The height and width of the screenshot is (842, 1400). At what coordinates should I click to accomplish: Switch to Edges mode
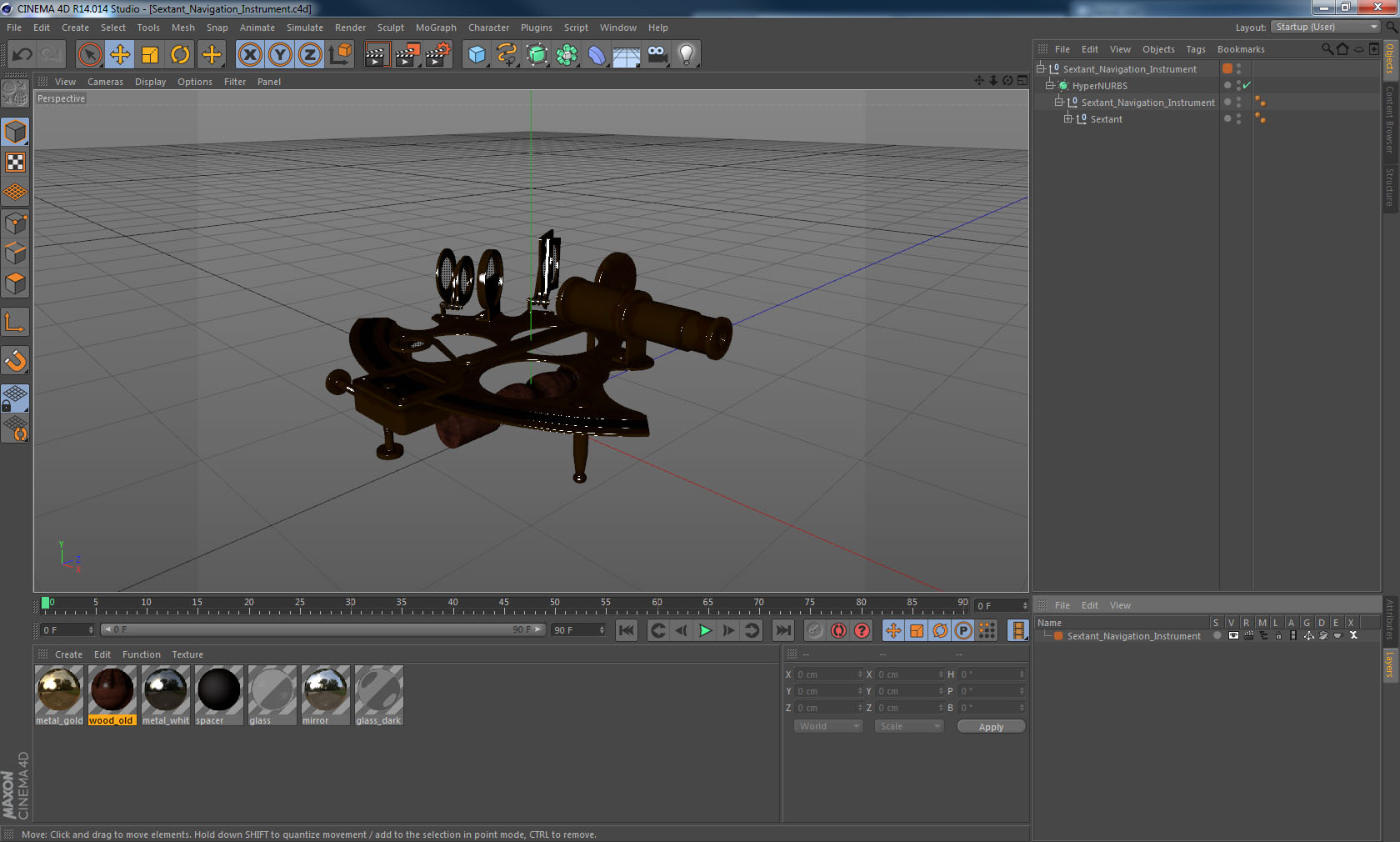click(x=15, y=253)
